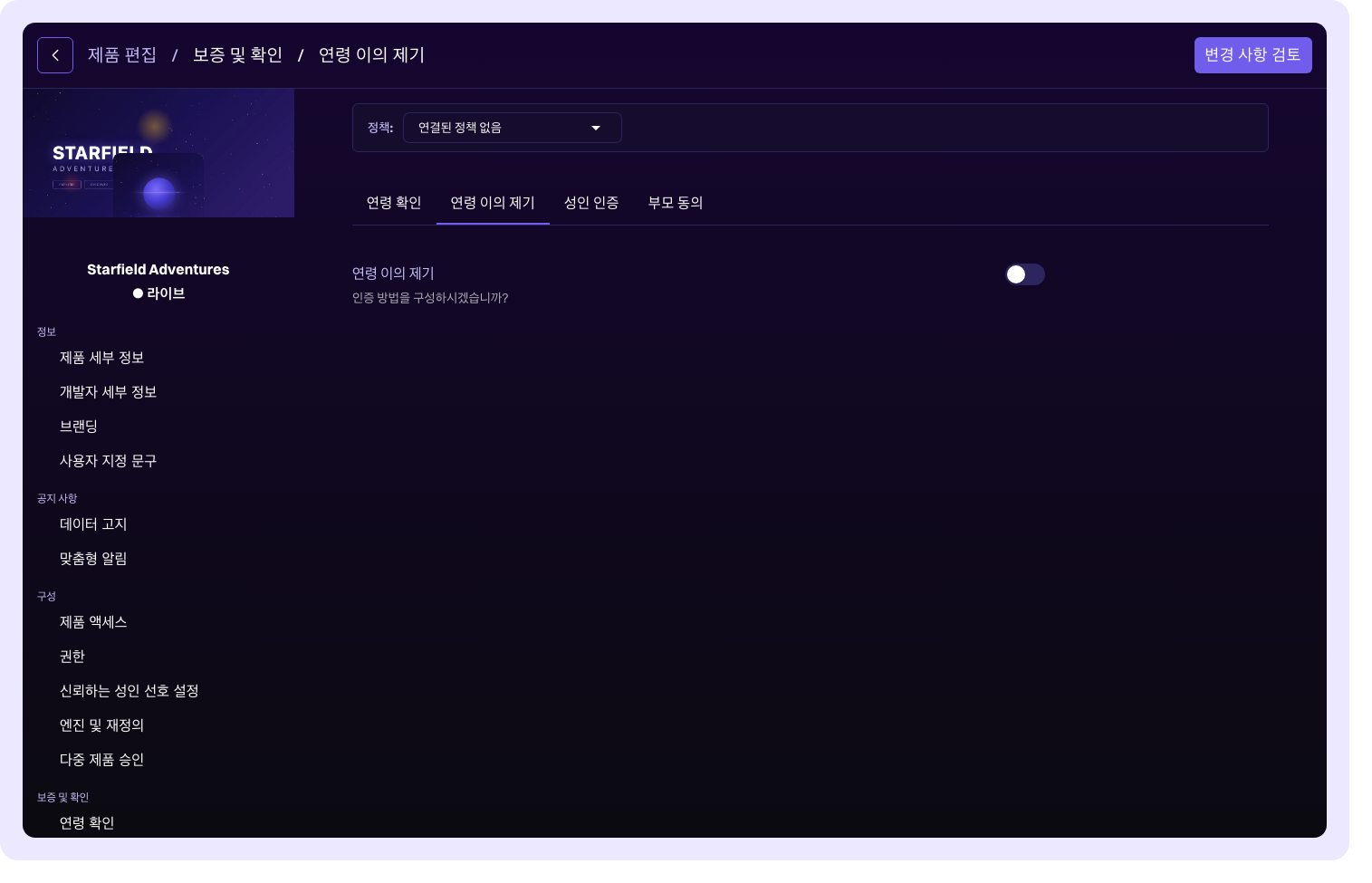Image resolution: width=1372 pixels, height=883 pixels.
Task: Go to 엔진 및 재정의 page
Action: 102,725
